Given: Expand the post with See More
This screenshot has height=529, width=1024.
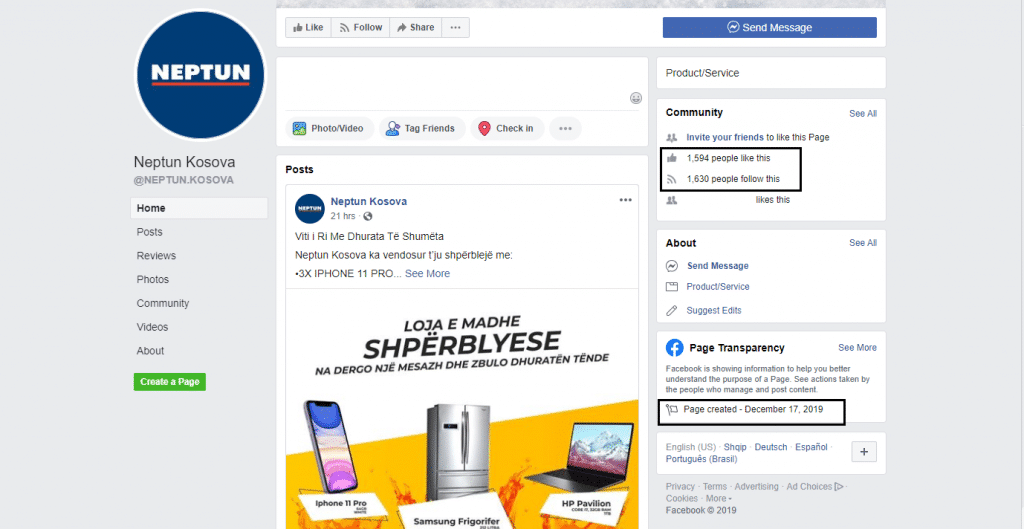Looking at the screenshot, I should coord(427,274).
